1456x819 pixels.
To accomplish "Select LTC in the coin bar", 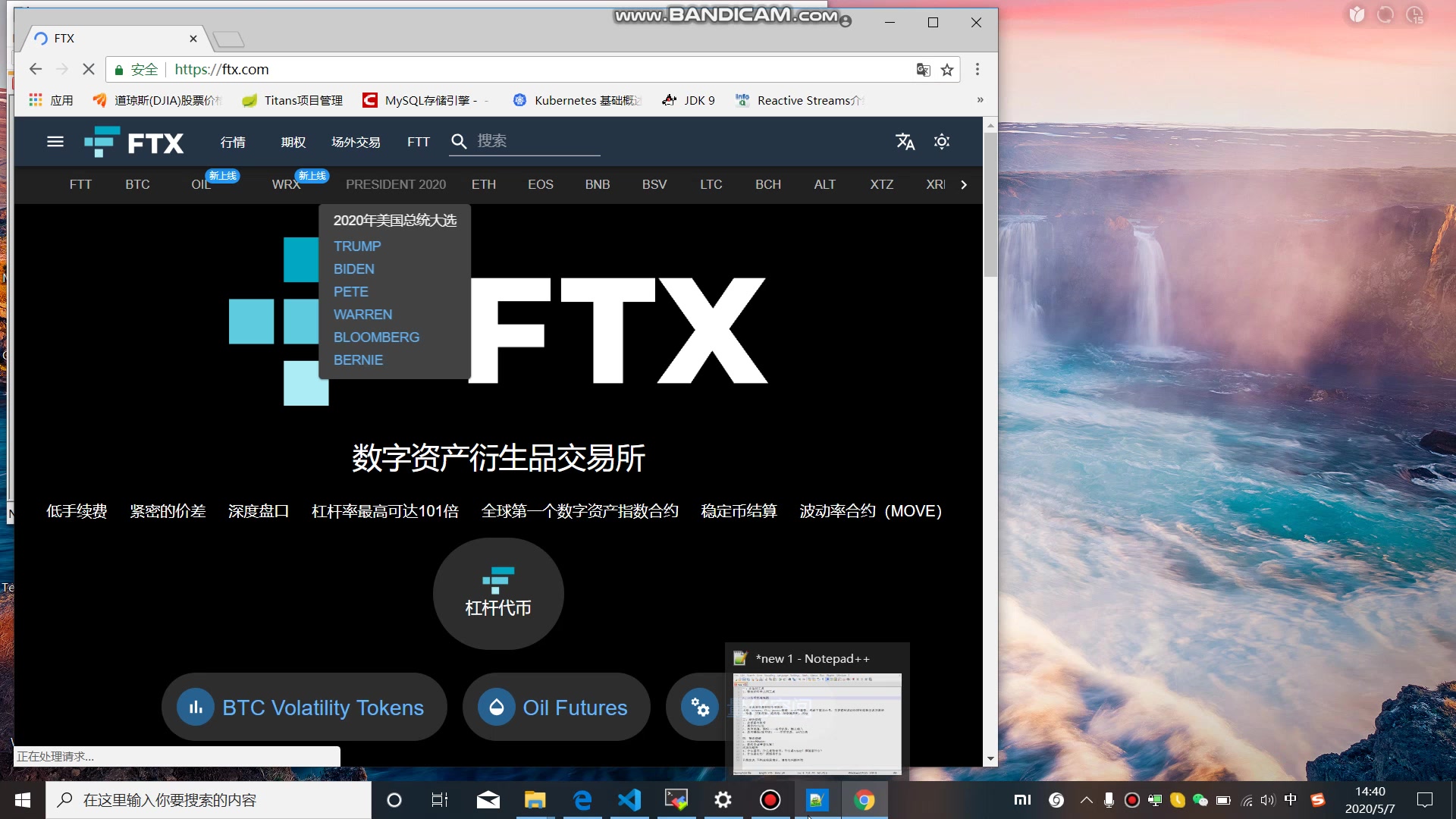I will 711,184.
